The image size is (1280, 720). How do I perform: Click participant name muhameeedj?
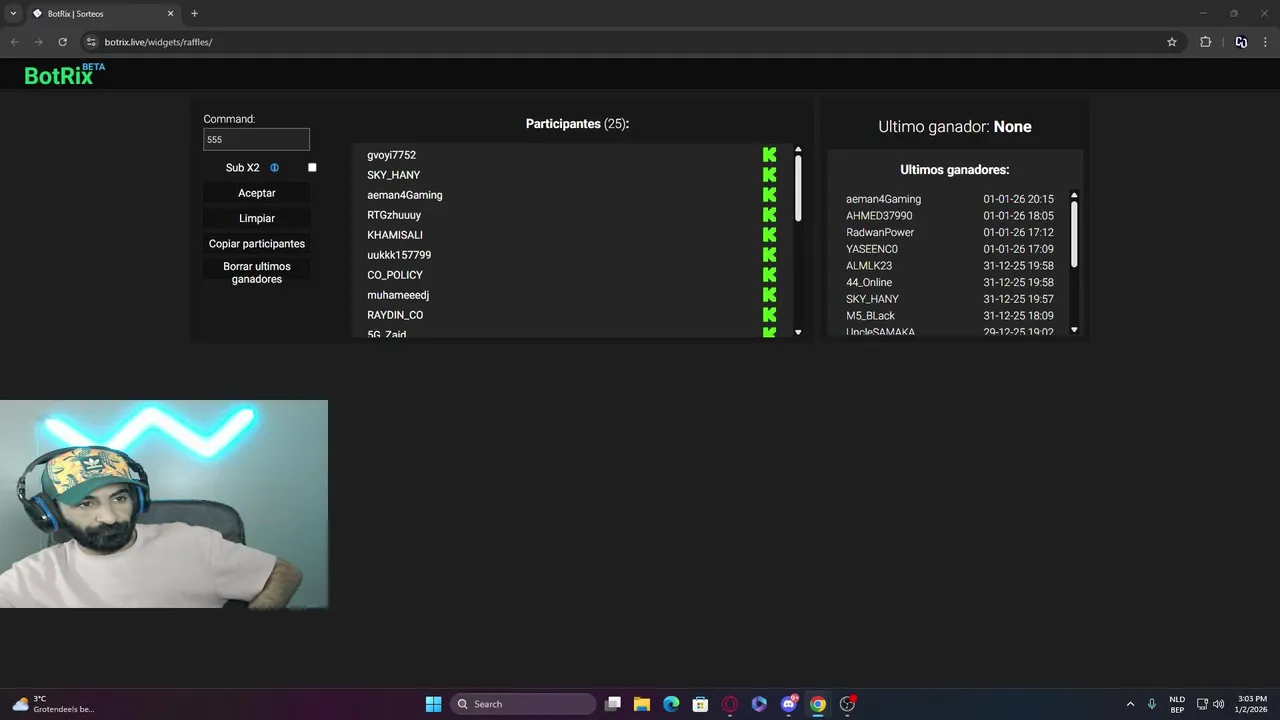(x=398, y=295)
